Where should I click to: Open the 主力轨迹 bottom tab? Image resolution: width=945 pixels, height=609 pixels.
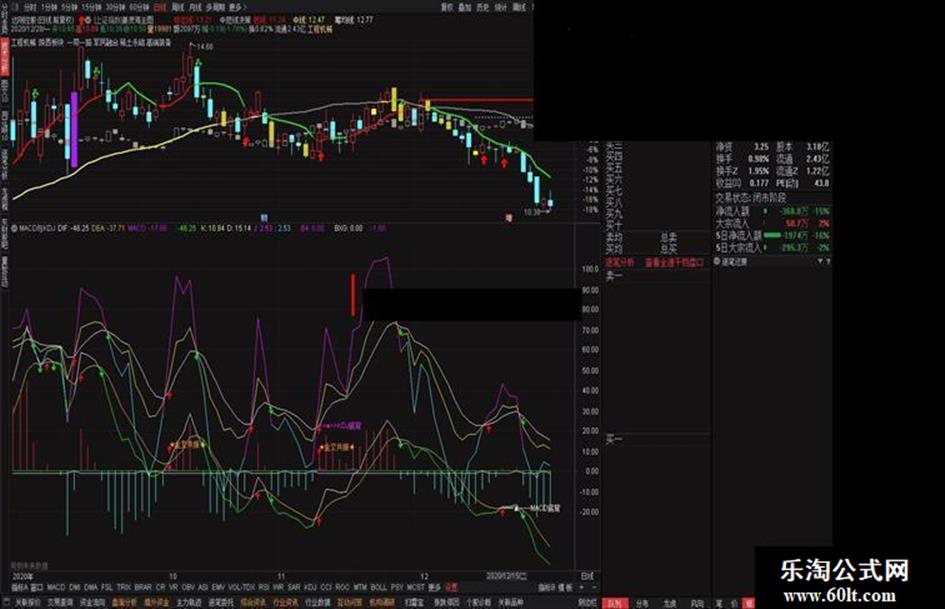pyautogui.click(x=189, y=602)
